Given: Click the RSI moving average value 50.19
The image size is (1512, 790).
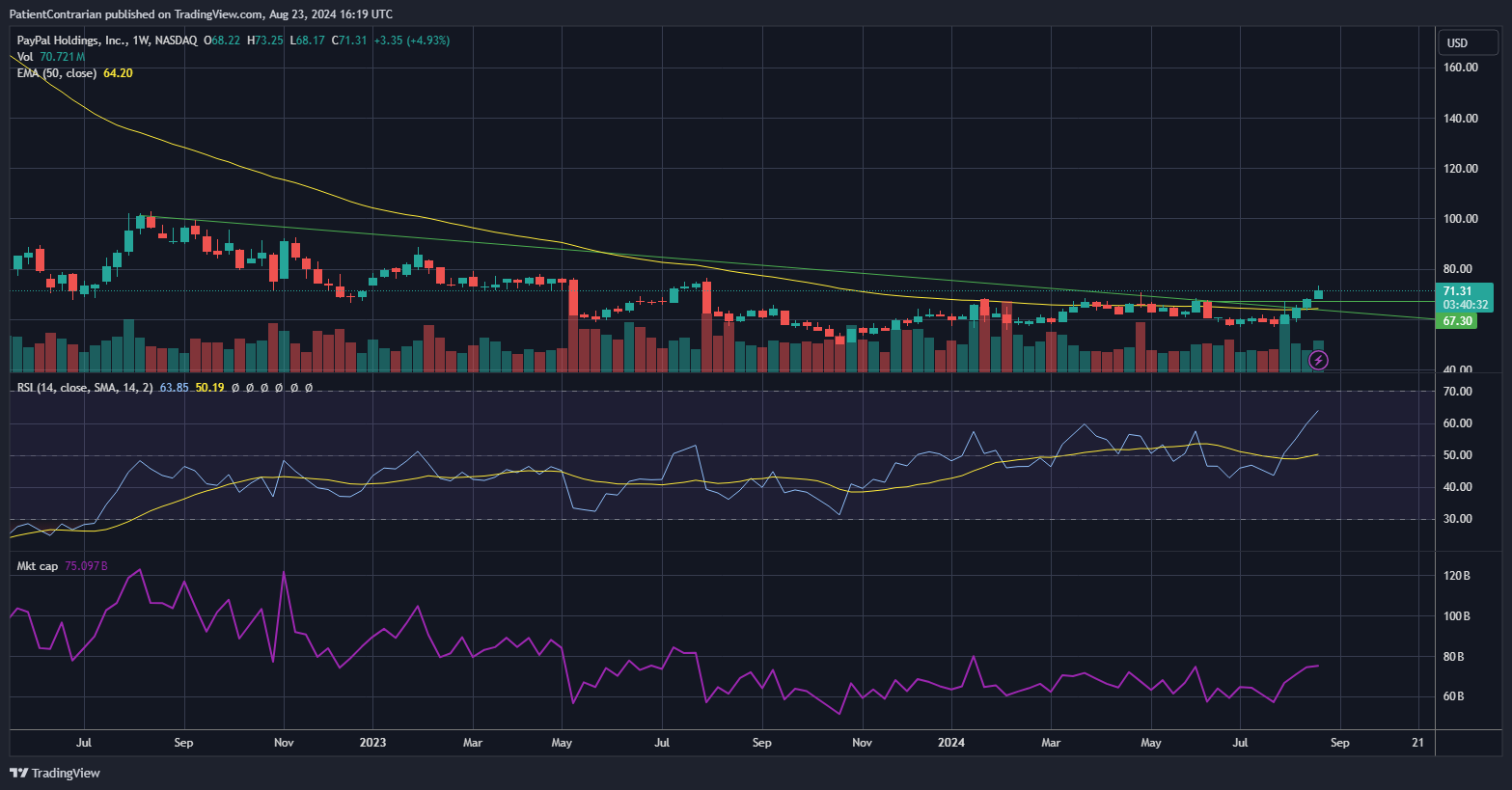Looking at the screenshot, I should click(x=209, y=388).
